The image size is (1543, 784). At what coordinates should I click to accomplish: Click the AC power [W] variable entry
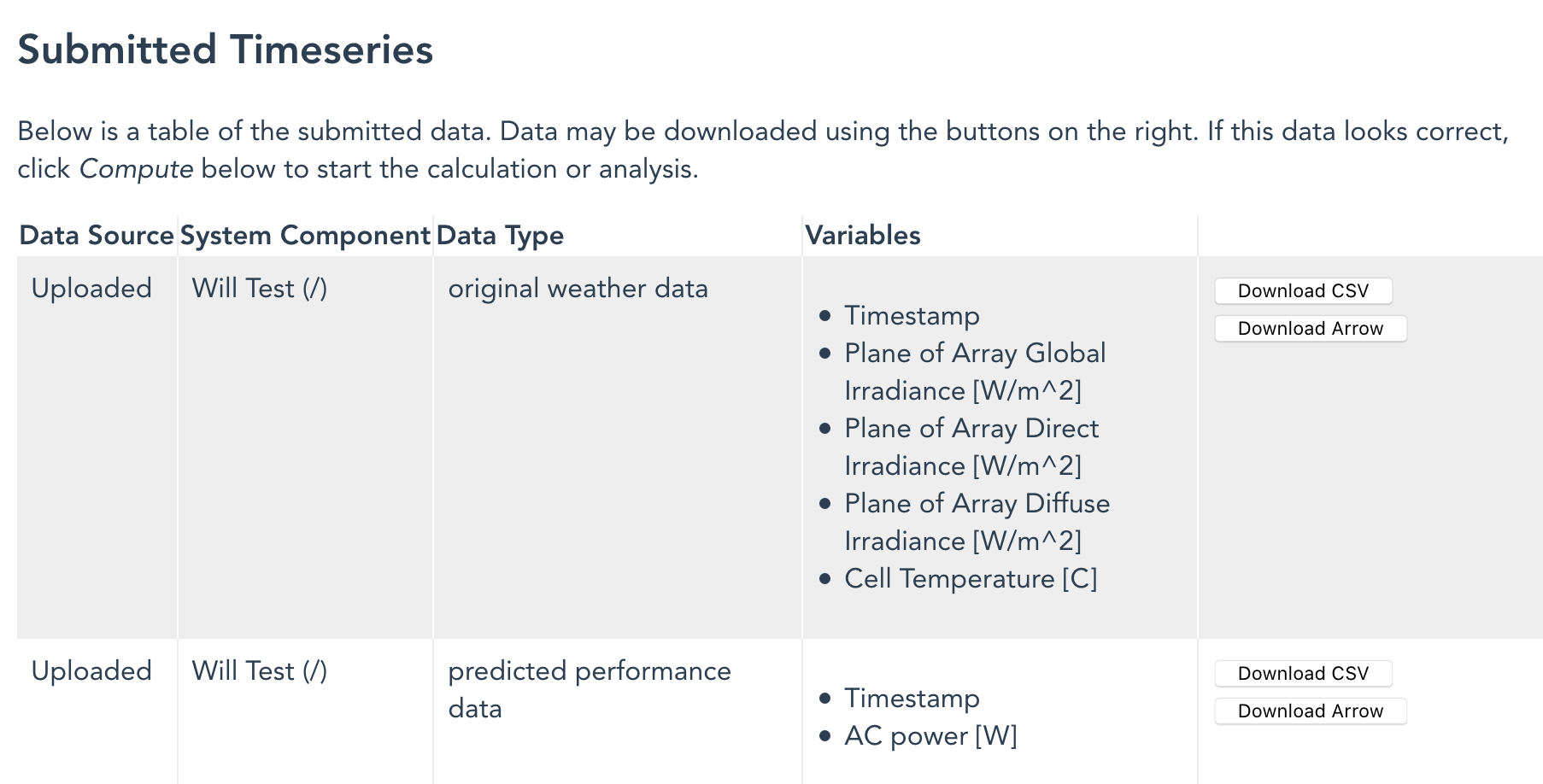click(x=930, y=735)
